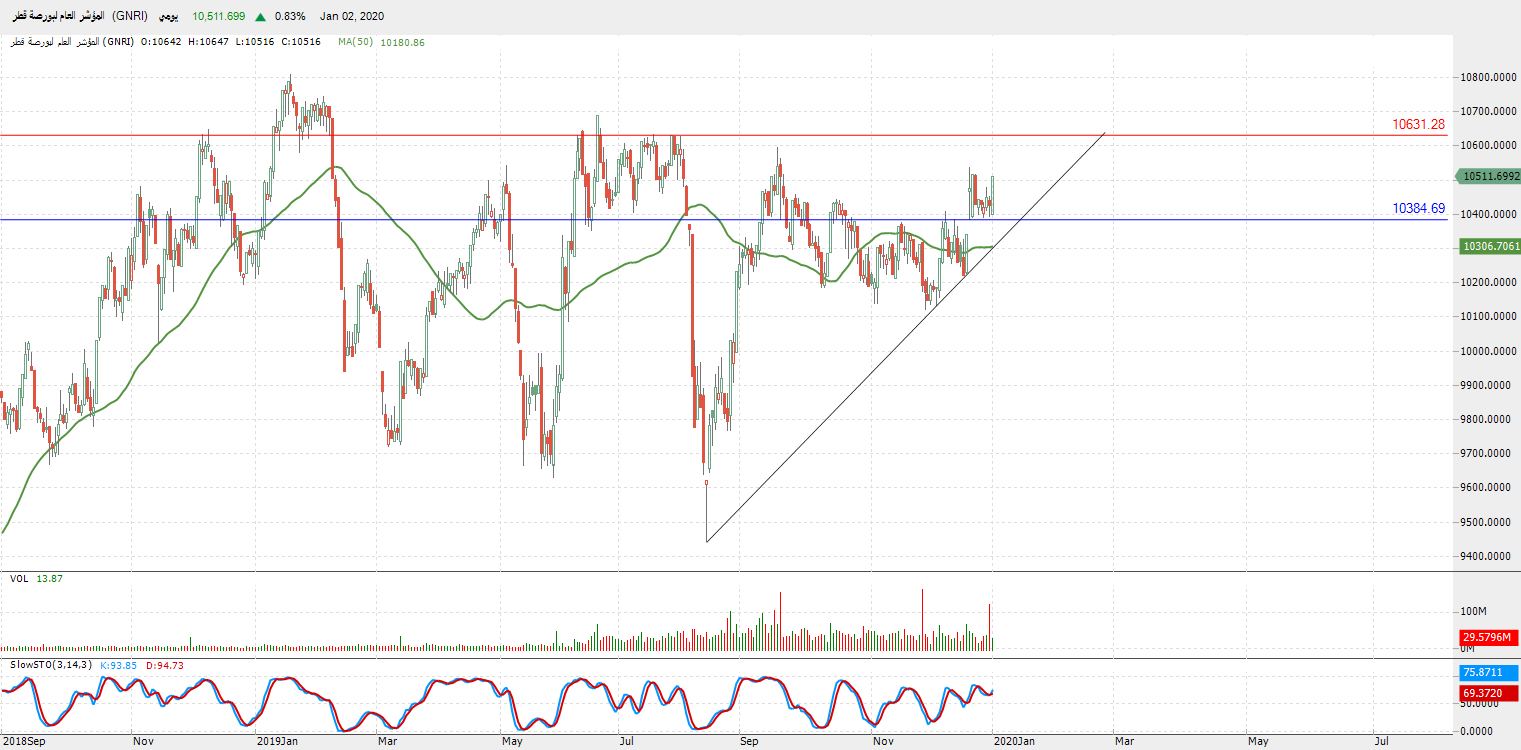Click the 0.83% change value
The image size is (1521, 750).
290,17
